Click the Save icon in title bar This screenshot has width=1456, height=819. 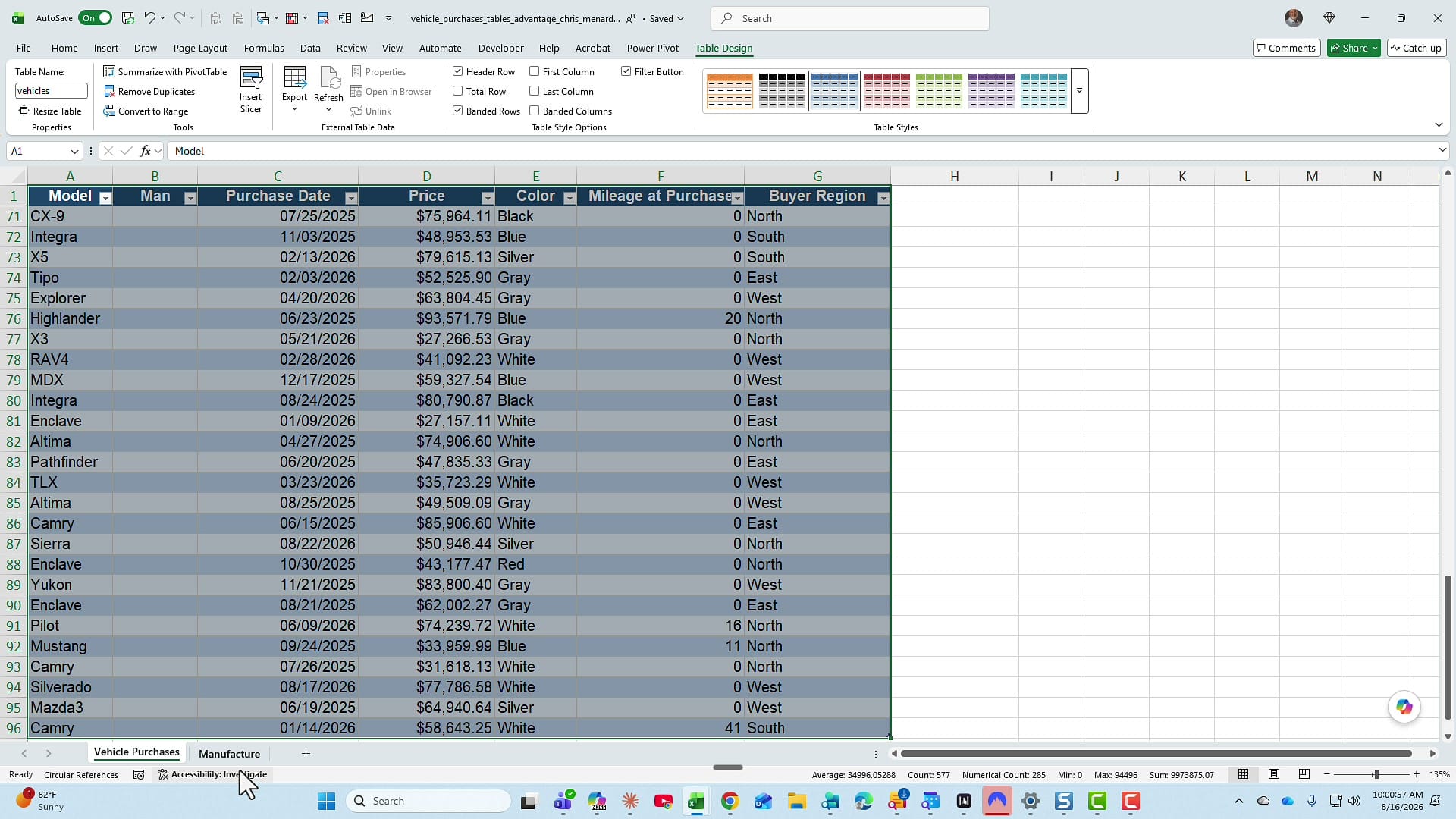coord(128,18)
